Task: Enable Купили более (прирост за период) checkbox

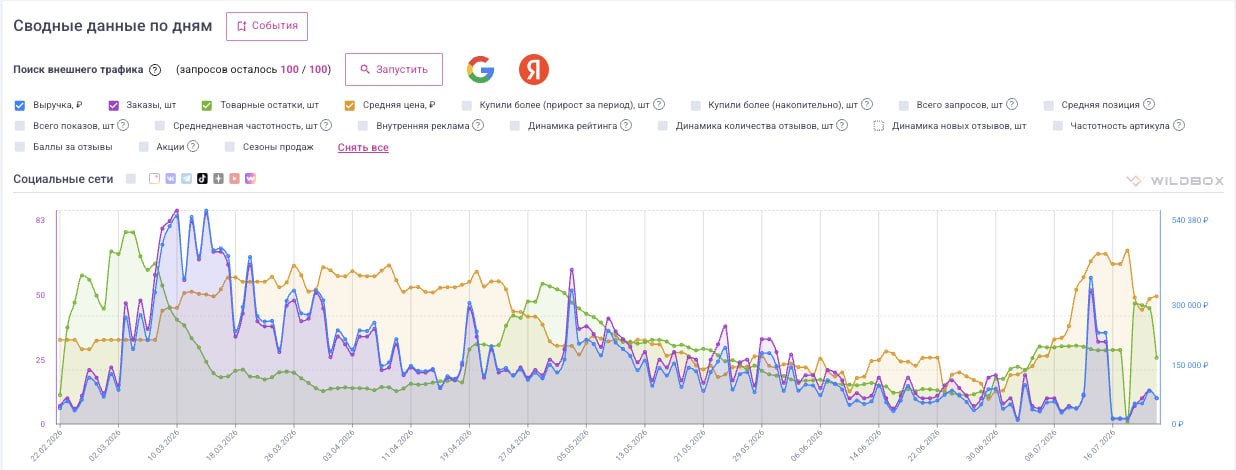Action: click(467, 104)
